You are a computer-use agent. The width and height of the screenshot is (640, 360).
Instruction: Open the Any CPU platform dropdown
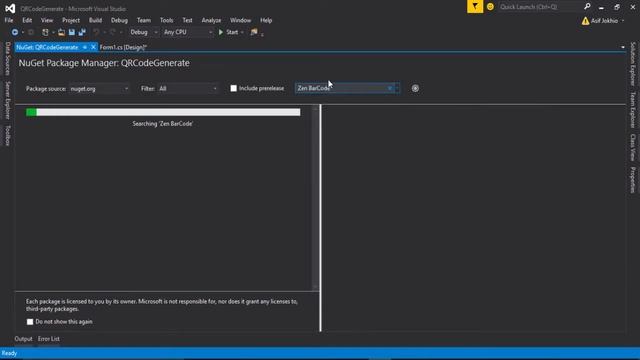[188, 32]
